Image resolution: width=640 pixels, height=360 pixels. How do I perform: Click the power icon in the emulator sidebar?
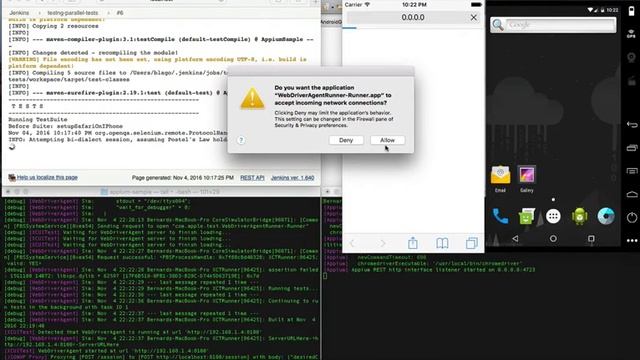pos(632,217)
